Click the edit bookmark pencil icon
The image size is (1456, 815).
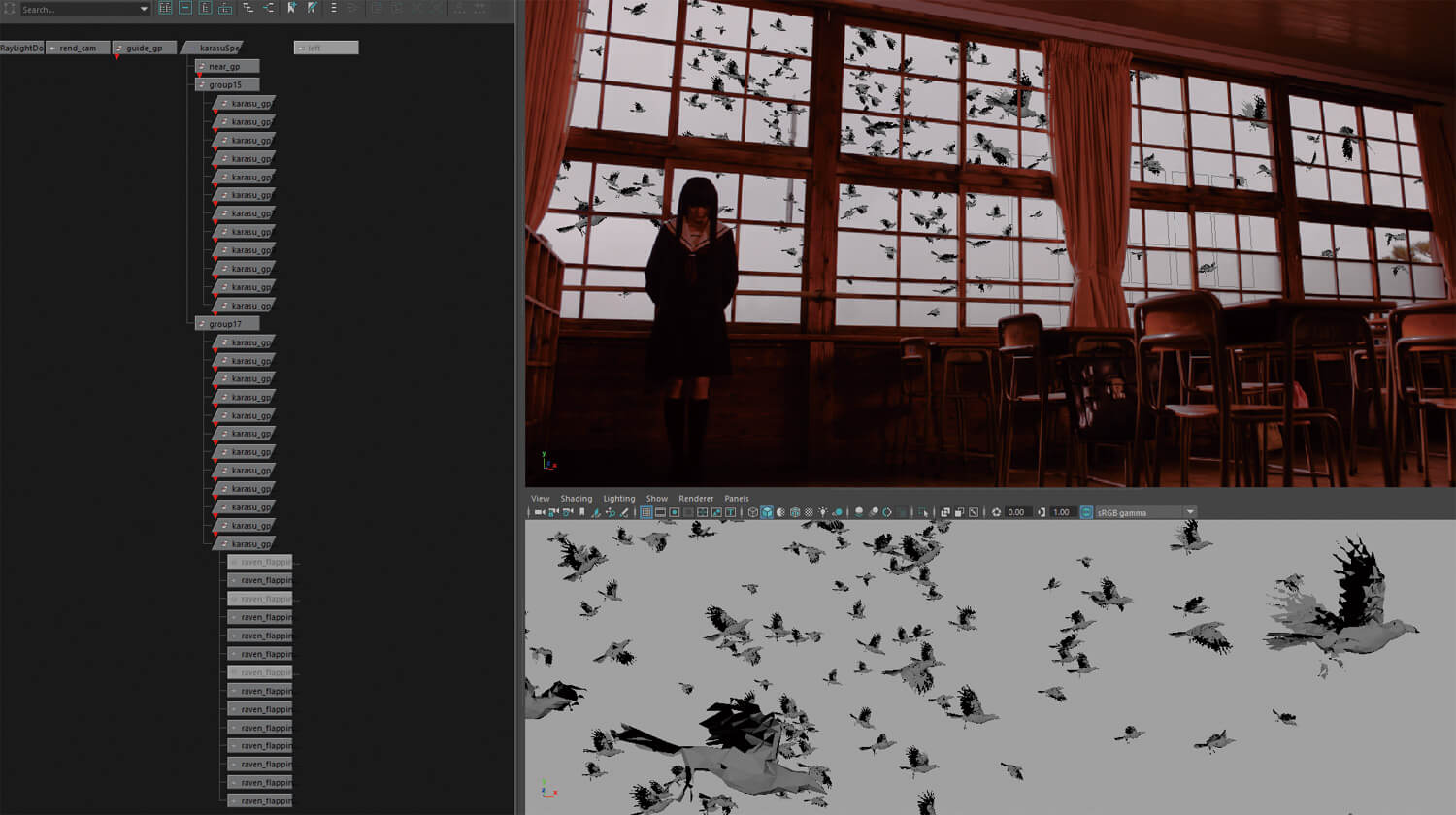(x=312, y=8)
